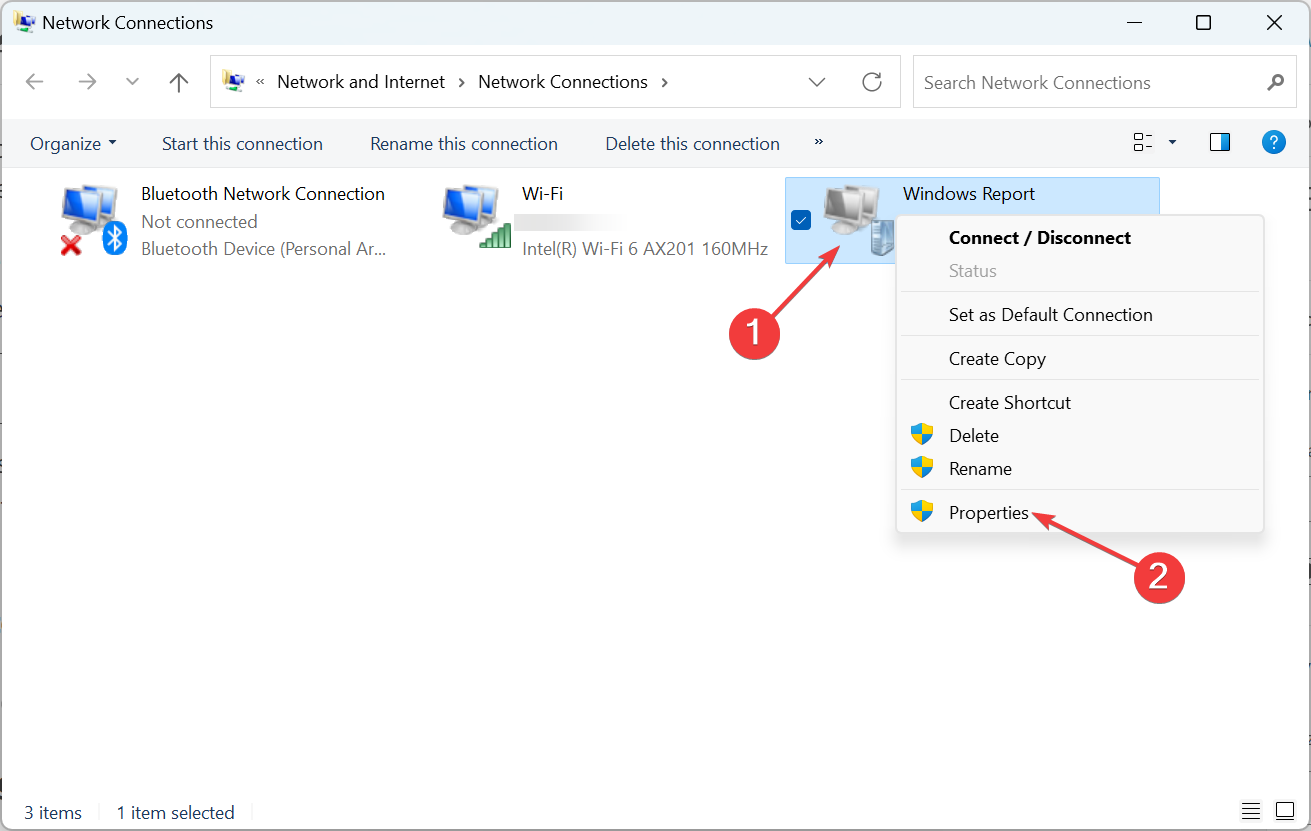1311x831 pixels.
Task: Choose Properties from the context menu
Action: [x=988, y=513]
